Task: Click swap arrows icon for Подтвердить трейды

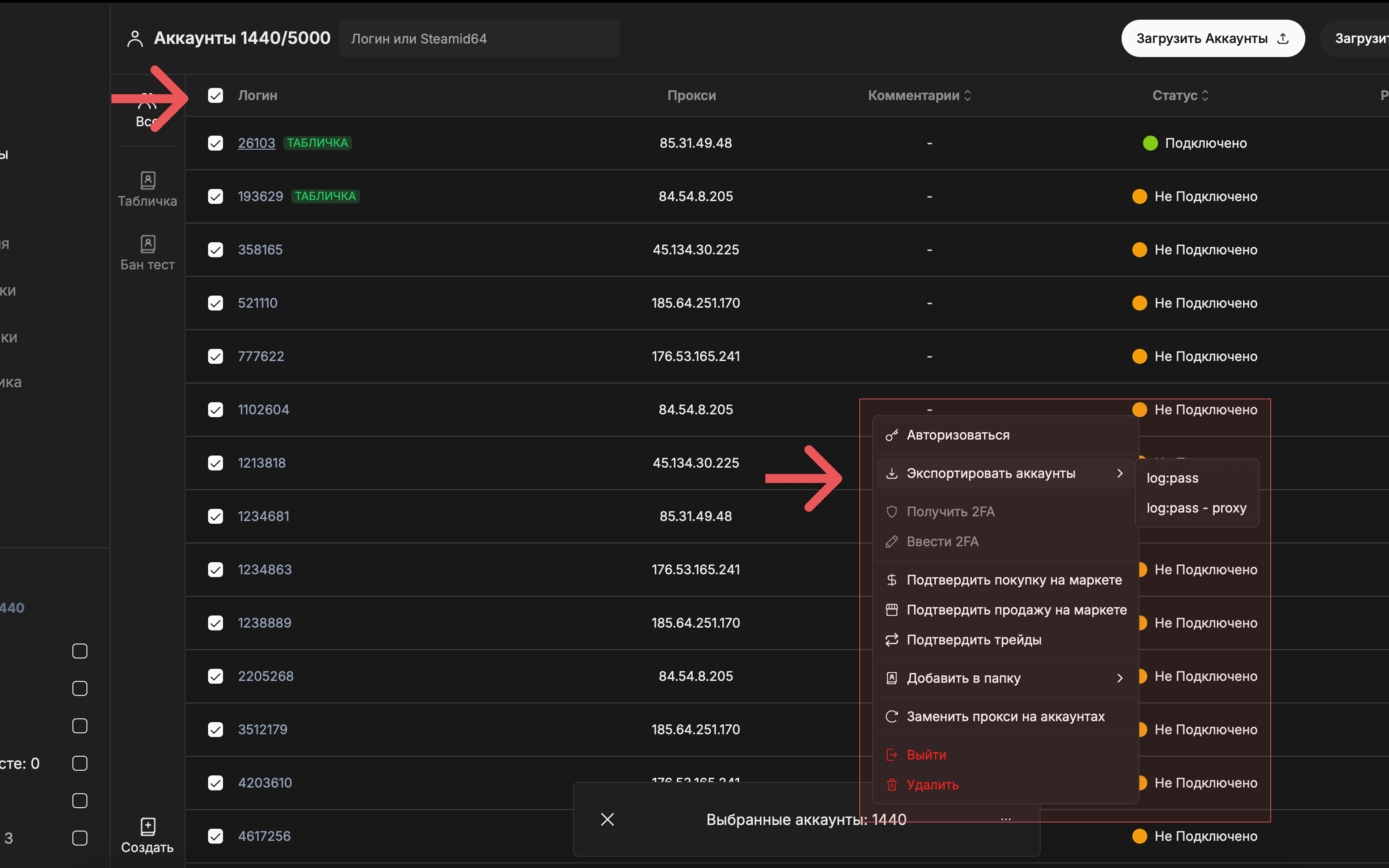Action: pos(891,639)
